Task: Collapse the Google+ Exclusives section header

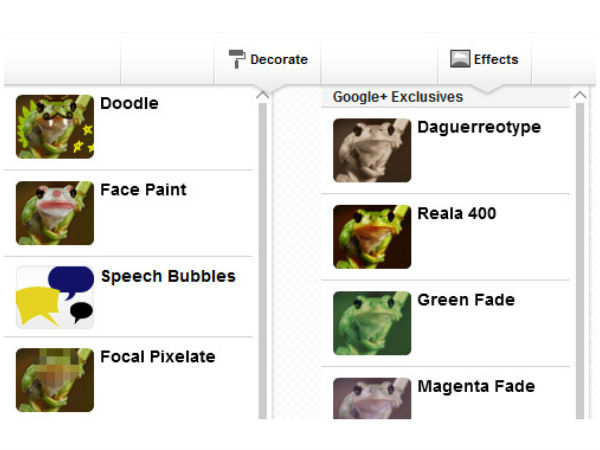Action: pyautogui.click(x=398, y=97)
